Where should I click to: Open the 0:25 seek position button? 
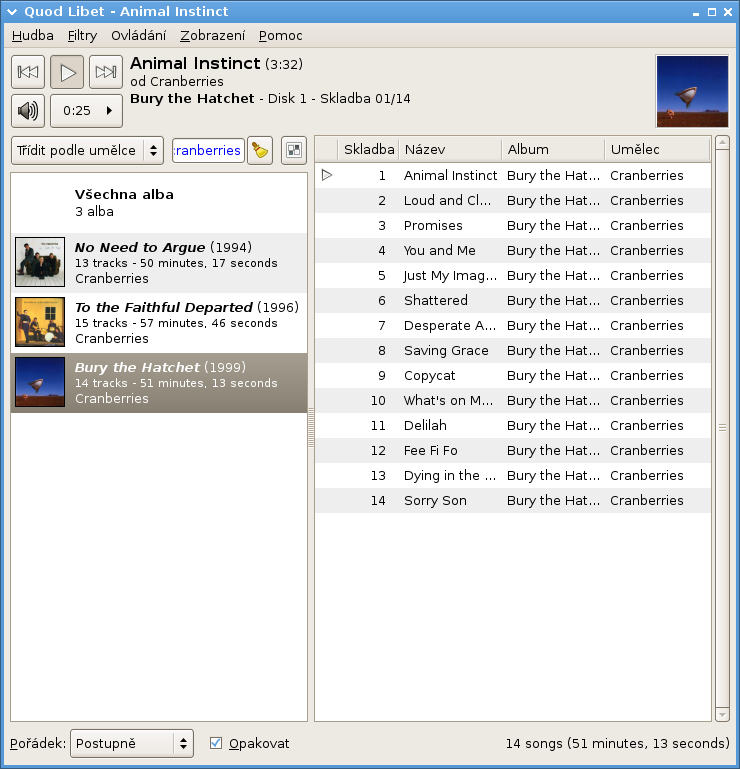point(87,111)
